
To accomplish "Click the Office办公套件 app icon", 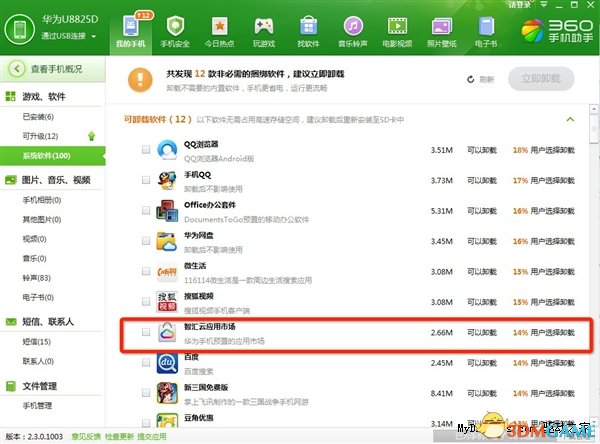I will (167, 211).
